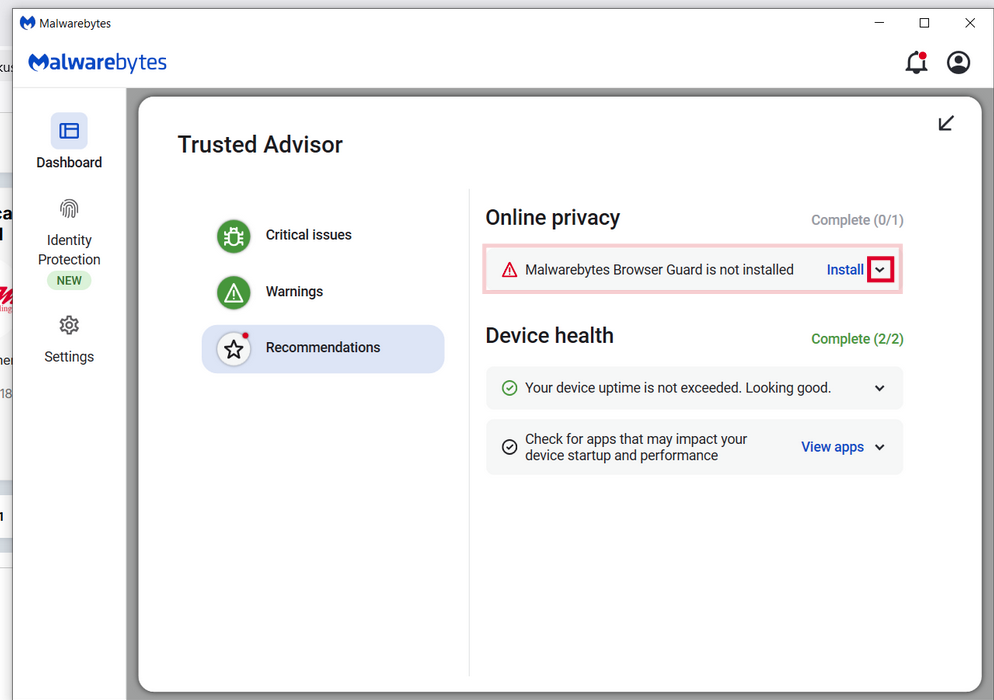This screenshot has width=994, height=700.
Task: Click the NEW badge under Identity Protection
Action: click(x=69, y=280)
